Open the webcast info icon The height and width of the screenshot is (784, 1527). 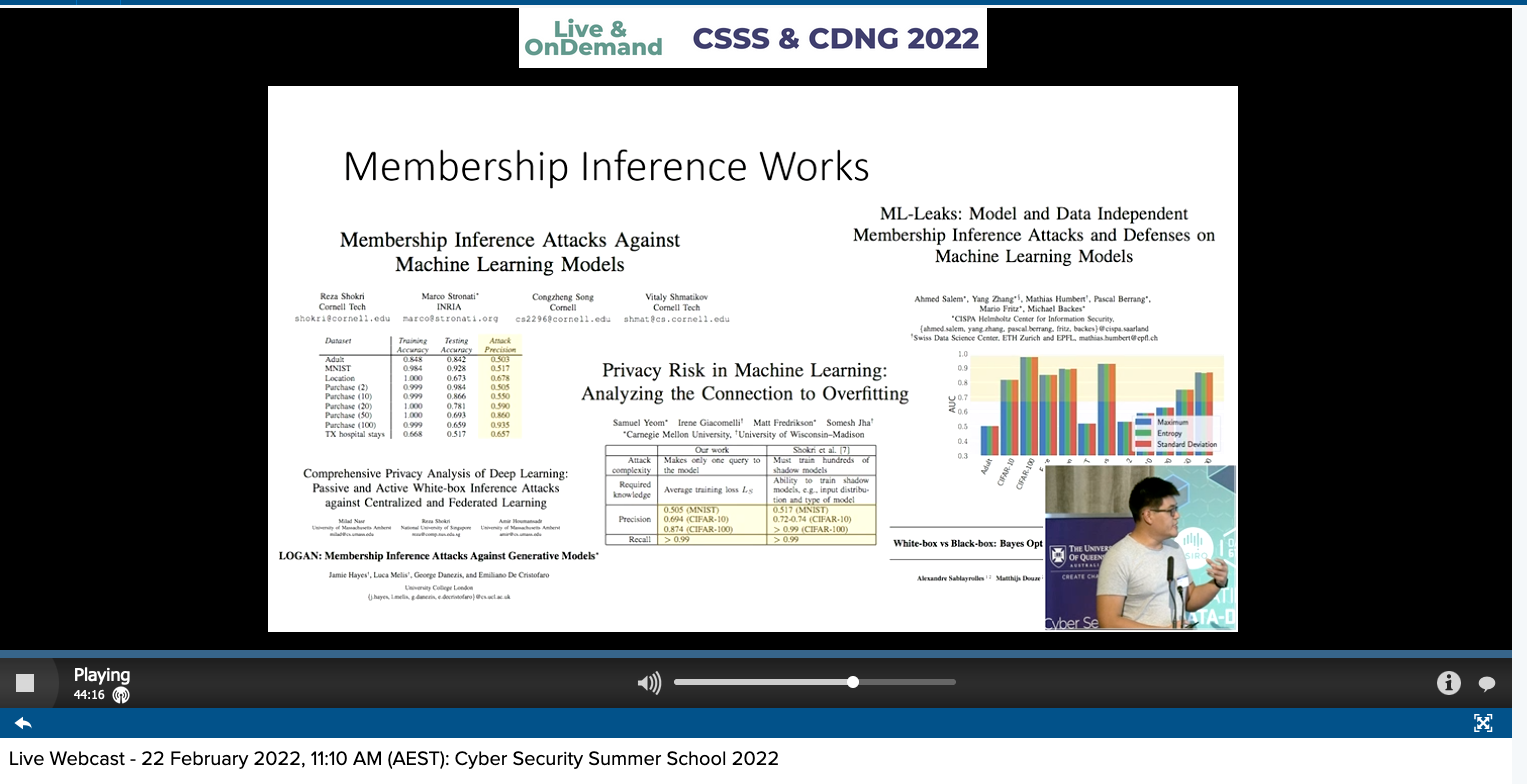1448,683
